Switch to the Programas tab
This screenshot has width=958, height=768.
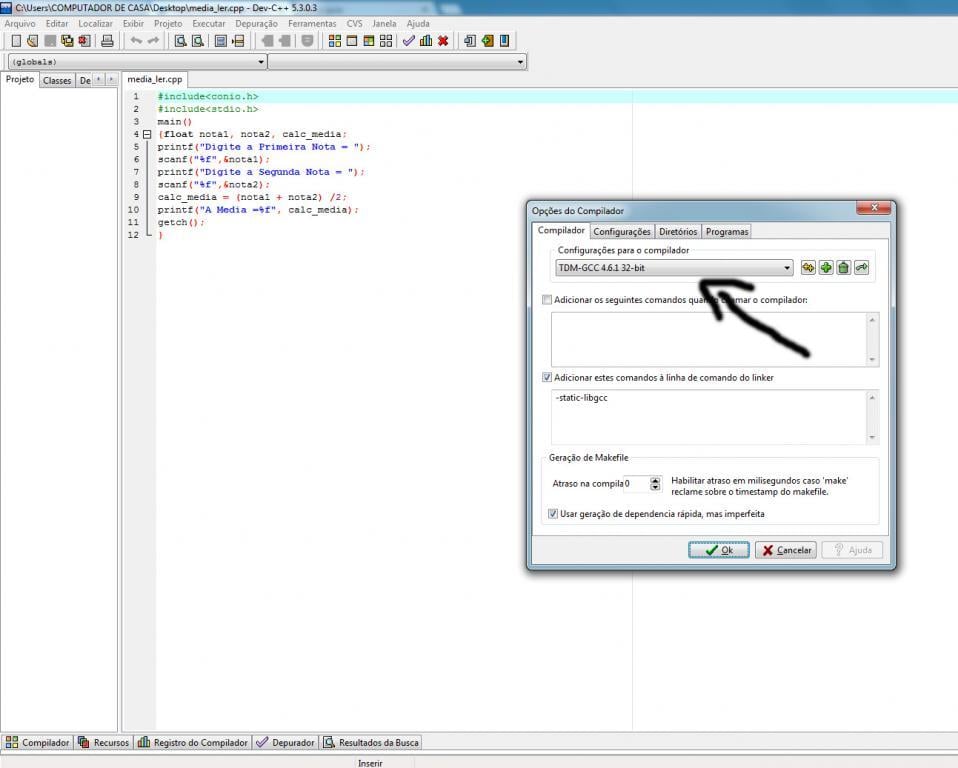pos(727,232)
